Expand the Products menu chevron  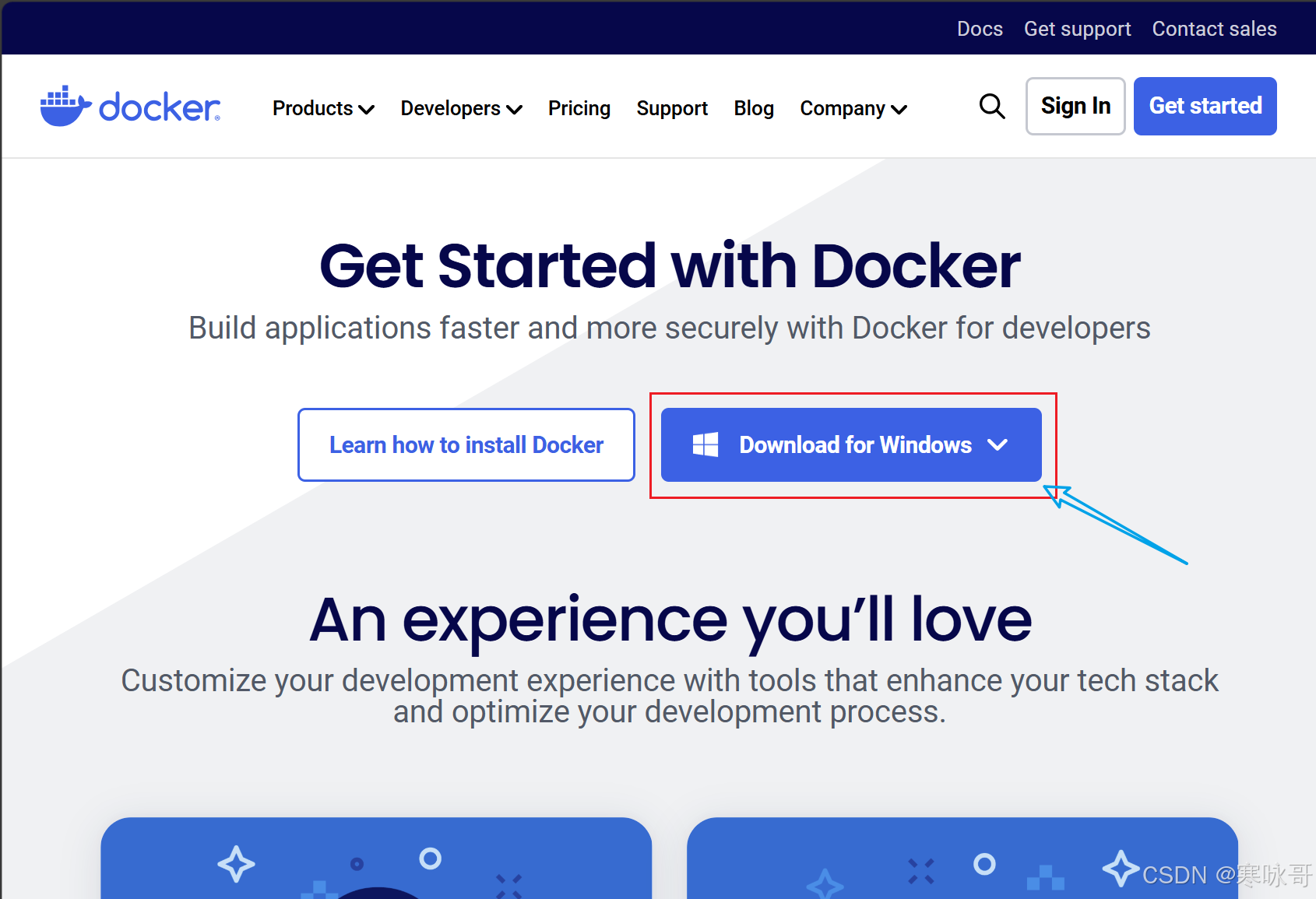pyautogui.click(x=367, y=110)
